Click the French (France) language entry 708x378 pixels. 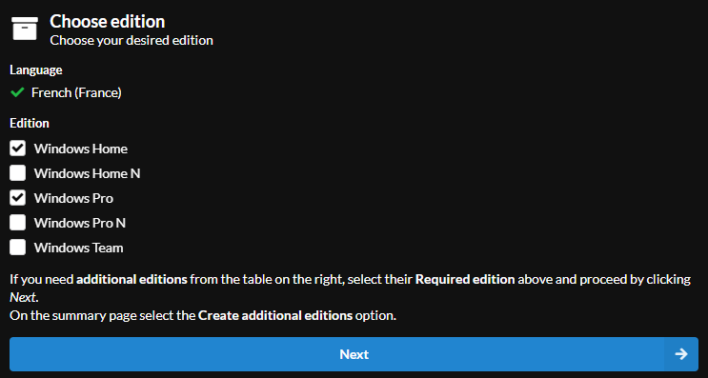[x=76, y=93]
